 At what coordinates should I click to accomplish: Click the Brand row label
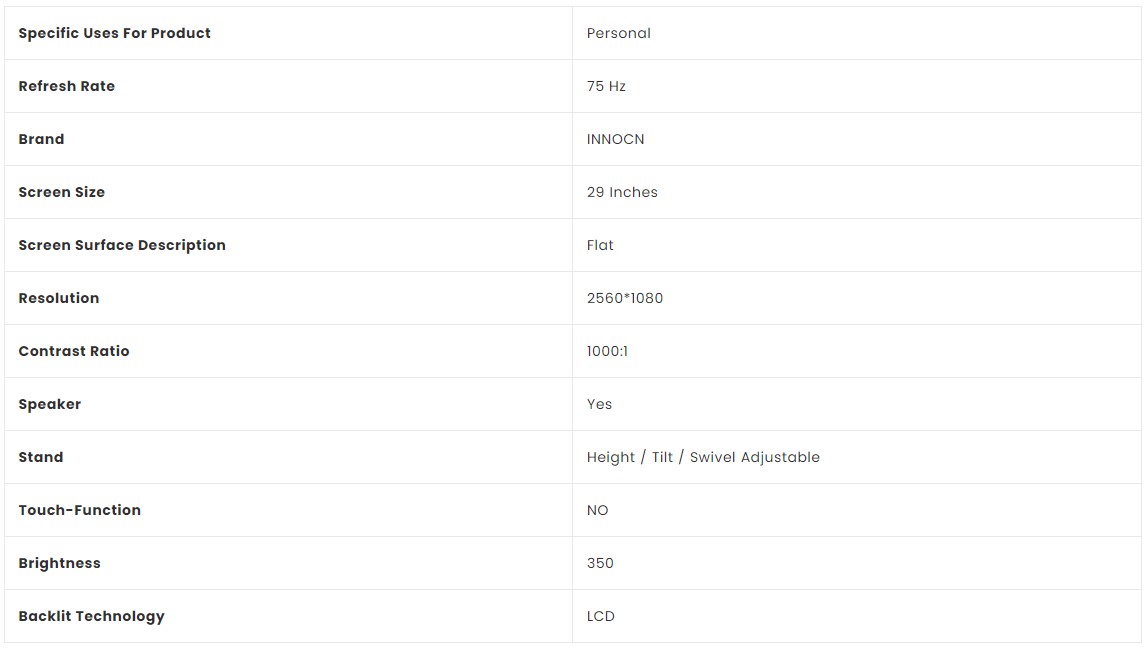pos(41,139)
